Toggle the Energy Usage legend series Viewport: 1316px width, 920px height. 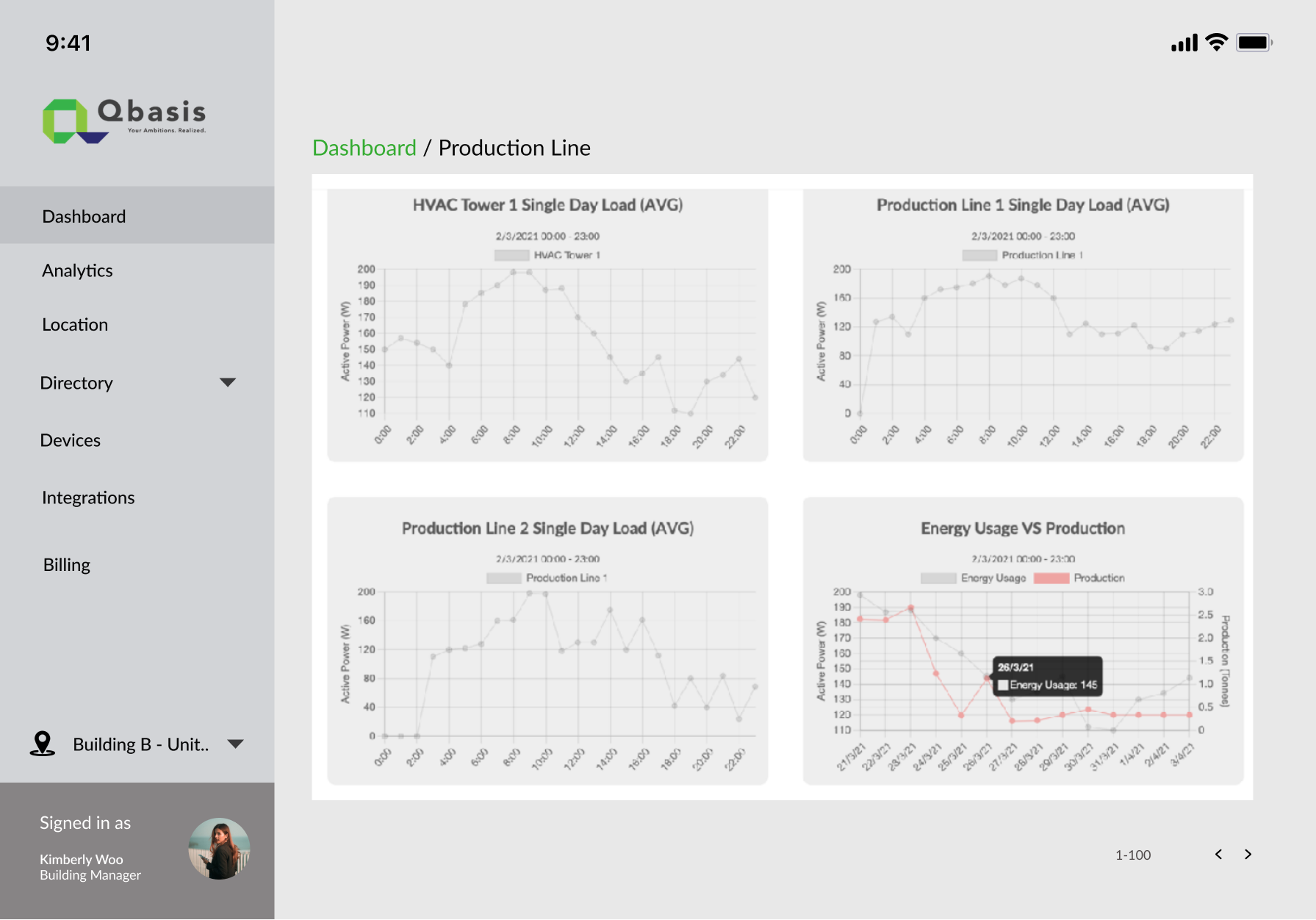click(x=974, y=578)
